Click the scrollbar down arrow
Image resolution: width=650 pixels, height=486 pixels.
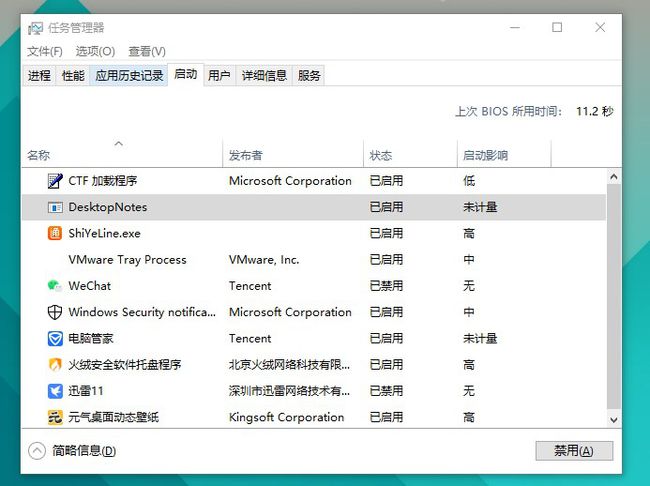pyautogui.click(x=614, y=420)
